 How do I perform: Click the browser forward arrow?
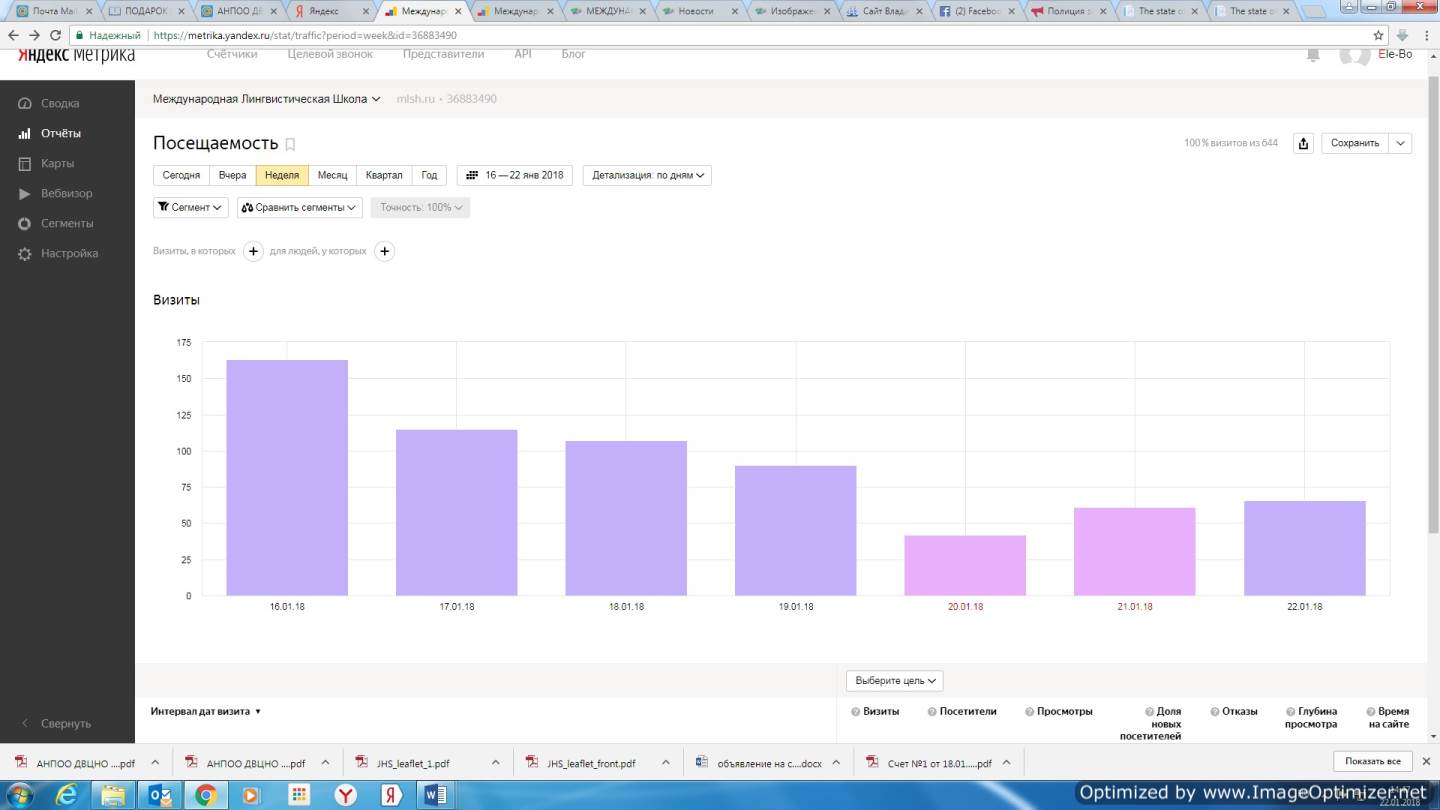[x=35, y=35]
